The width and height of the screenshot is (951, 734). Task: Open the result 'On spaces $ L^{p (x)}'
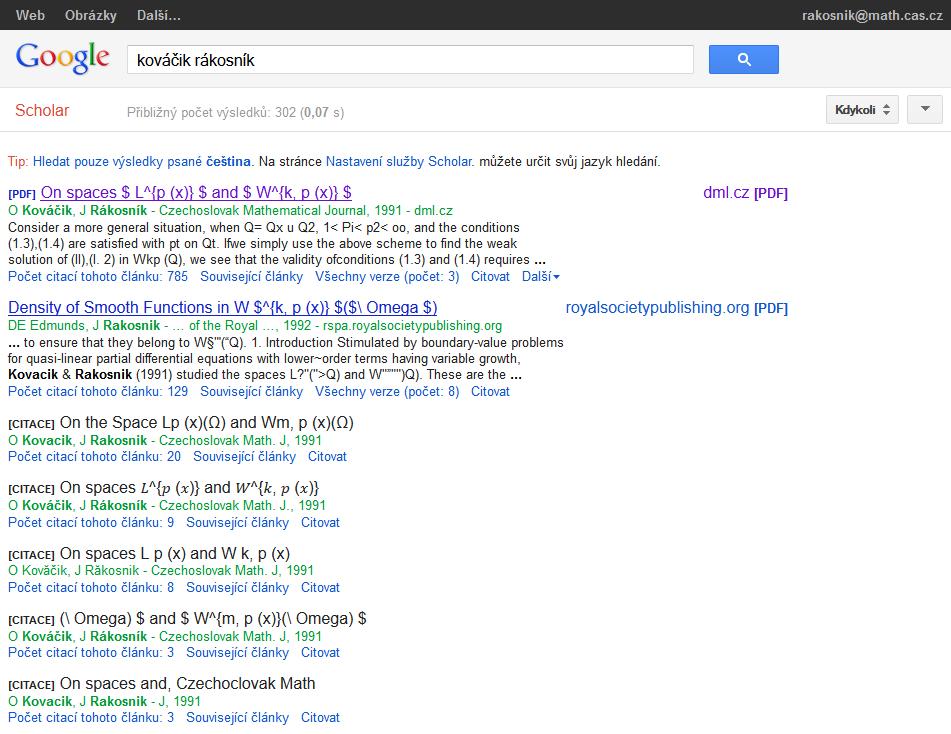pos(196,192)
